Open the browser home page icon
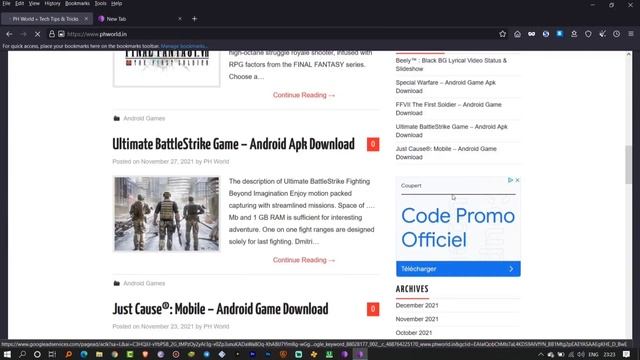This screenshot has width=640, height=360. coord(517,34)
